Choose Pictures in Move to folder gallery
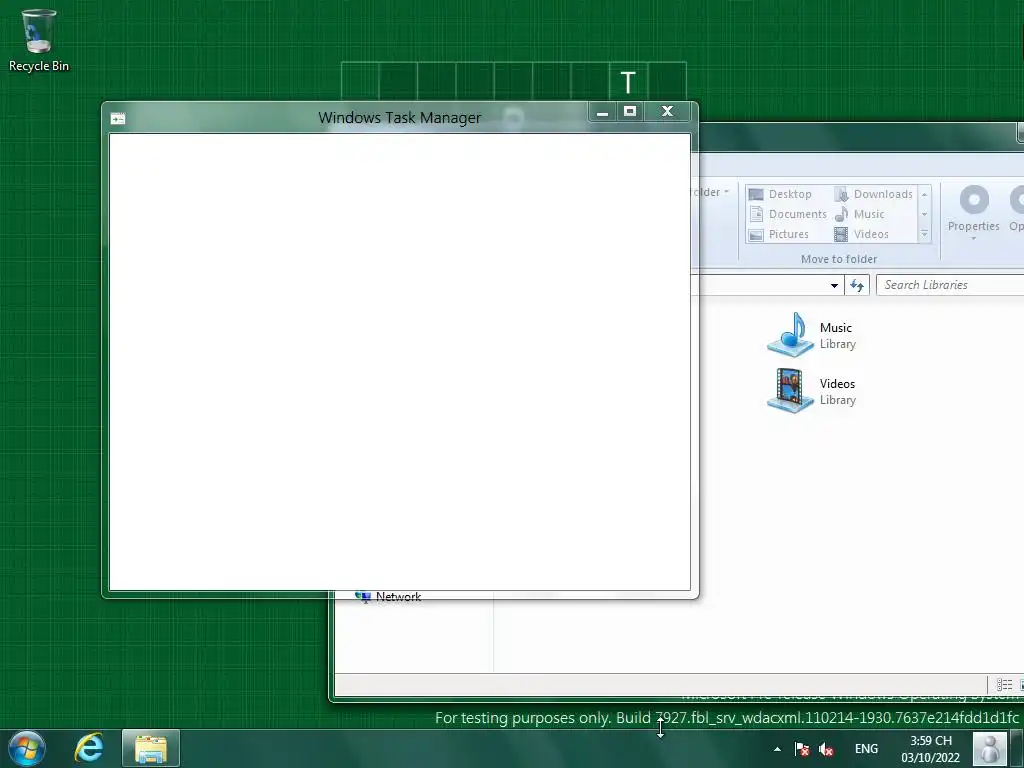 pos(779,234)
